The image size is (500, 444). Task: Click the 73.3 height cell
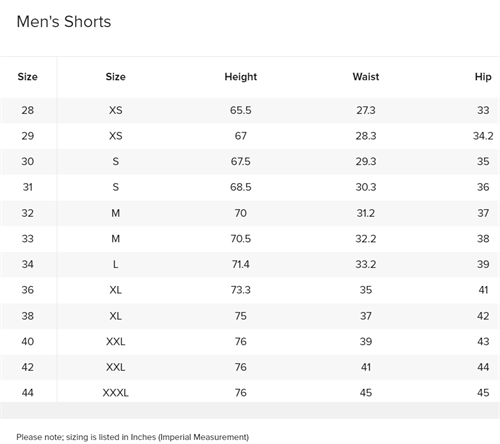pos(240,290)
